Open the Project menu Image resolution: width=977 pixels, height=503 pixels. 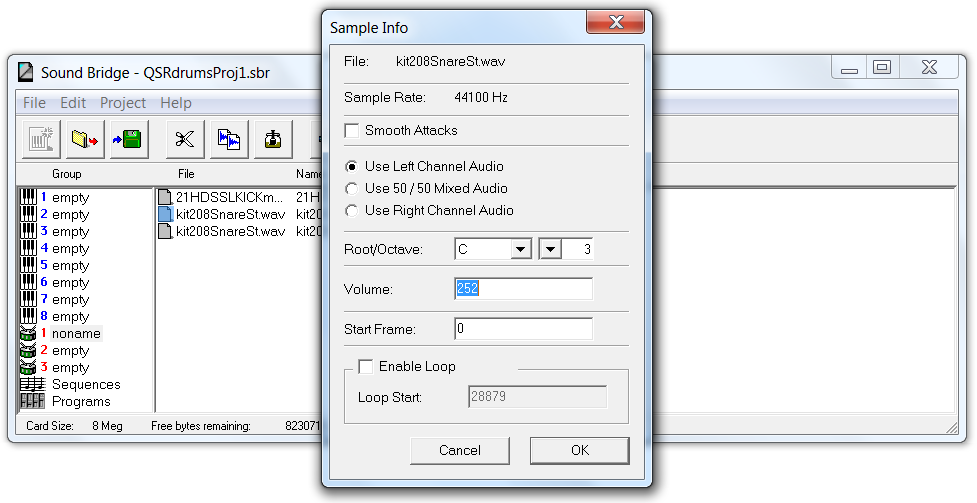pyautogui.click(x=123, y=103)
